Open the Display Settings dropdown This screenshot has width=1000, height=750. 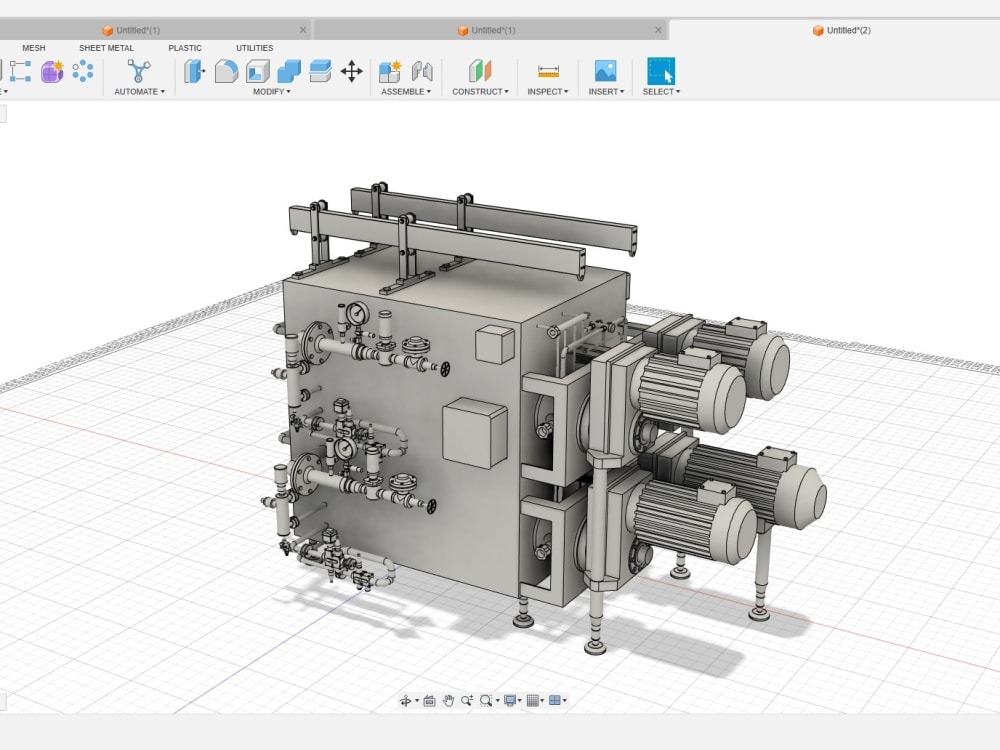[510, 700]
